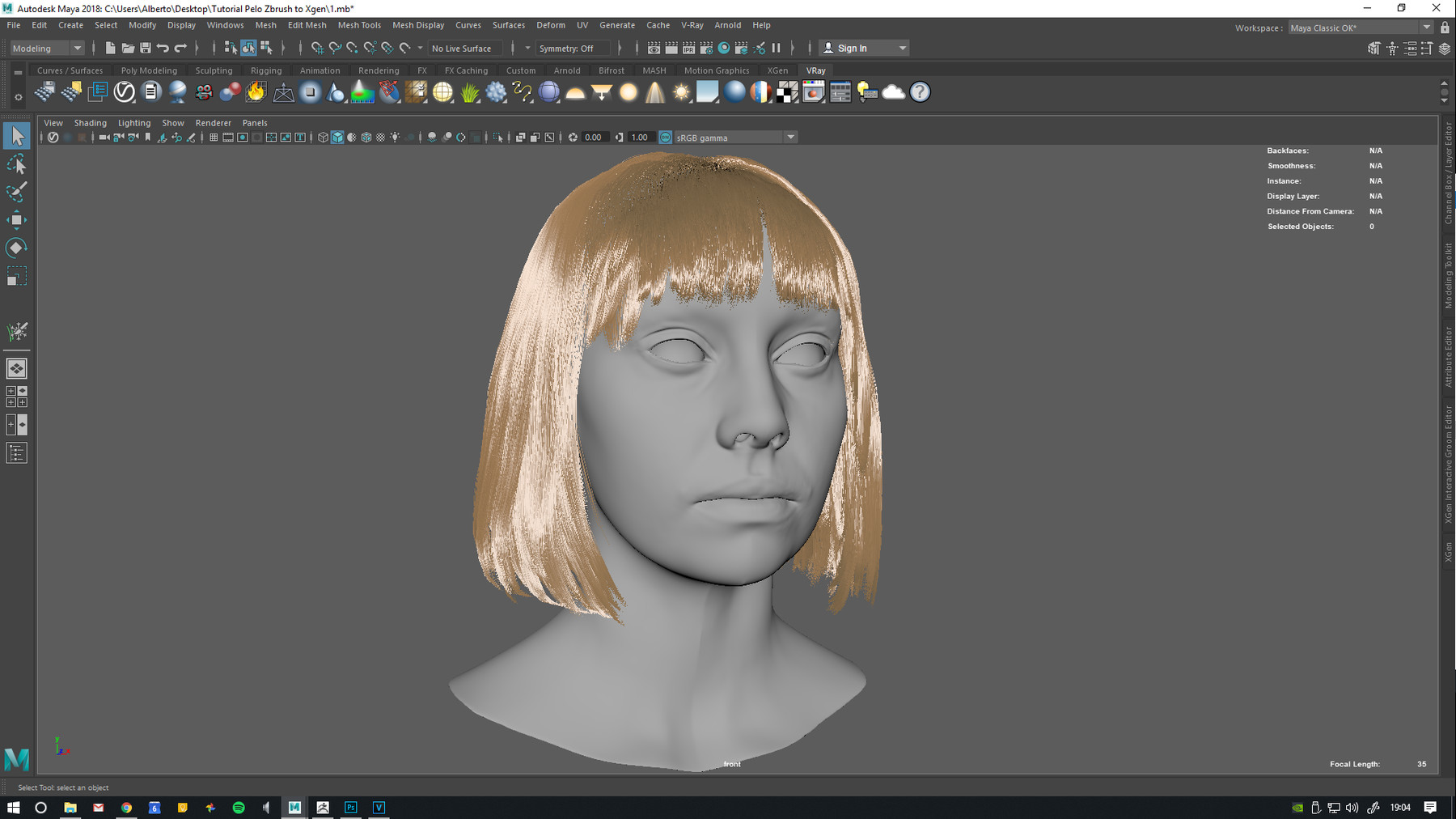Click the V-Ray camera shelf icon
Image resolution: width=1456 pixels, height=819 pixels.
click(x=204, y=92)
